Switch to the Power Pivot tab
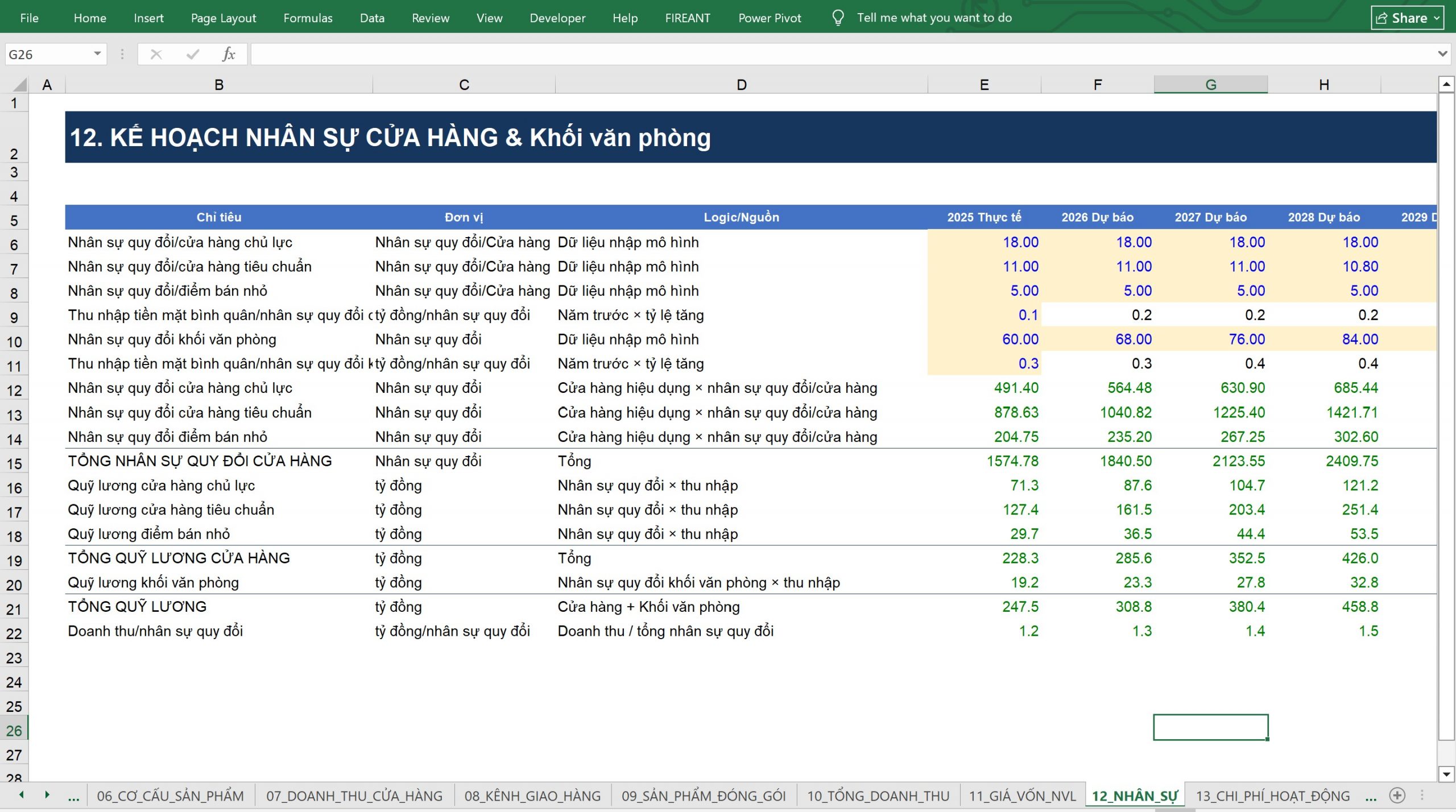This screenshot has height=812, width=1456. coord(770,18)
